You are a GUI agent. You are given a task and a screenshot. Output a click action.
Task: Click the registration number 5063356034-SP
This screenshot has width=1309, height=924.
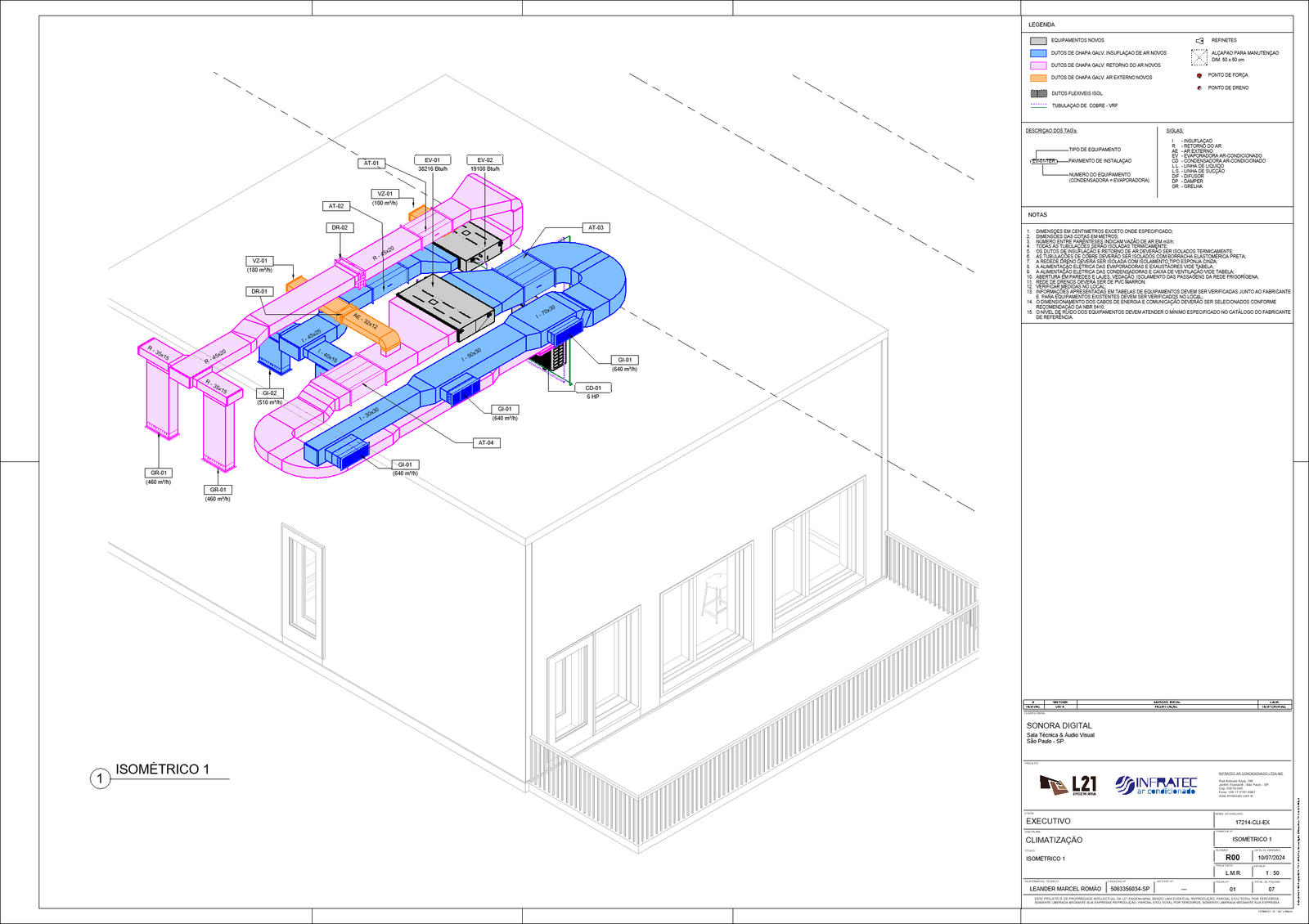pyautogui.click(x=1130, y=889)
